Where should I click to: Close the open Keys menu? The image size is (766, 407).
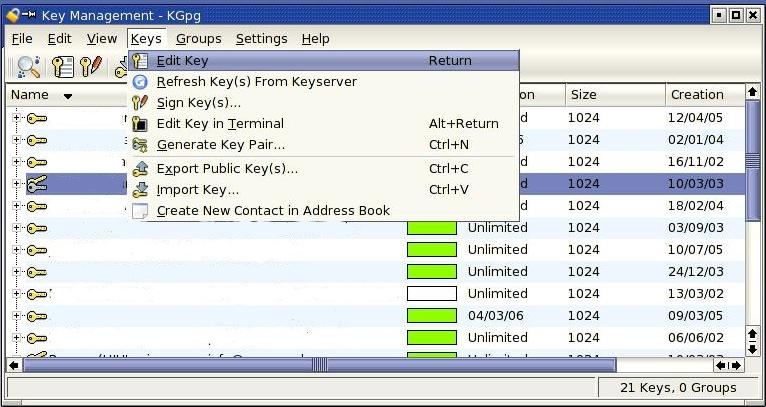[x=146, y=39]
